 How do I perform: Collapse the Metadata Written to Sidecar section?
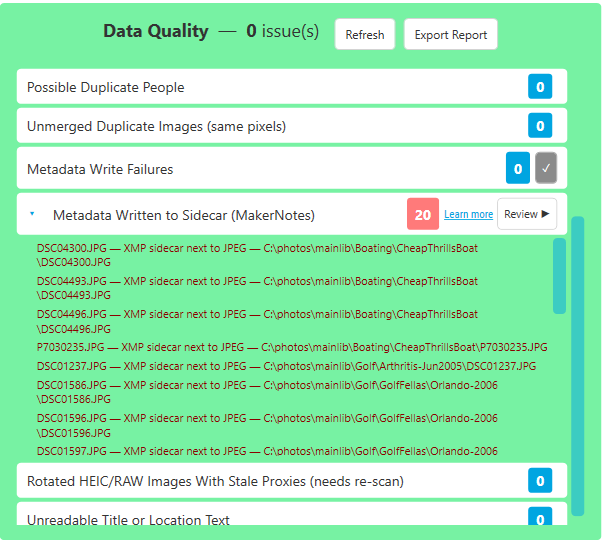(x=32, y=214)
